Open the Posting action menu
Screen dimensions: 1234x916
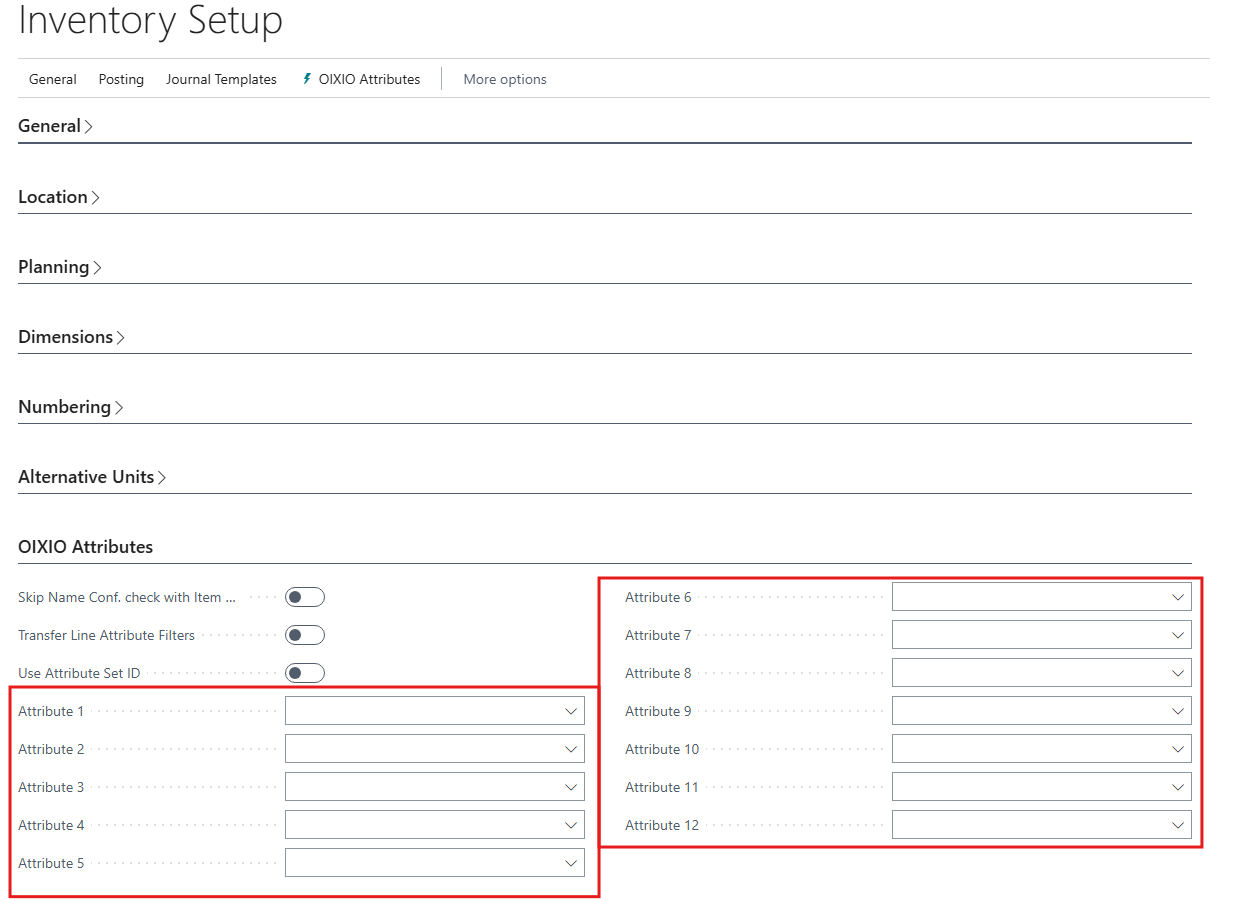click(x=121, y=79)
